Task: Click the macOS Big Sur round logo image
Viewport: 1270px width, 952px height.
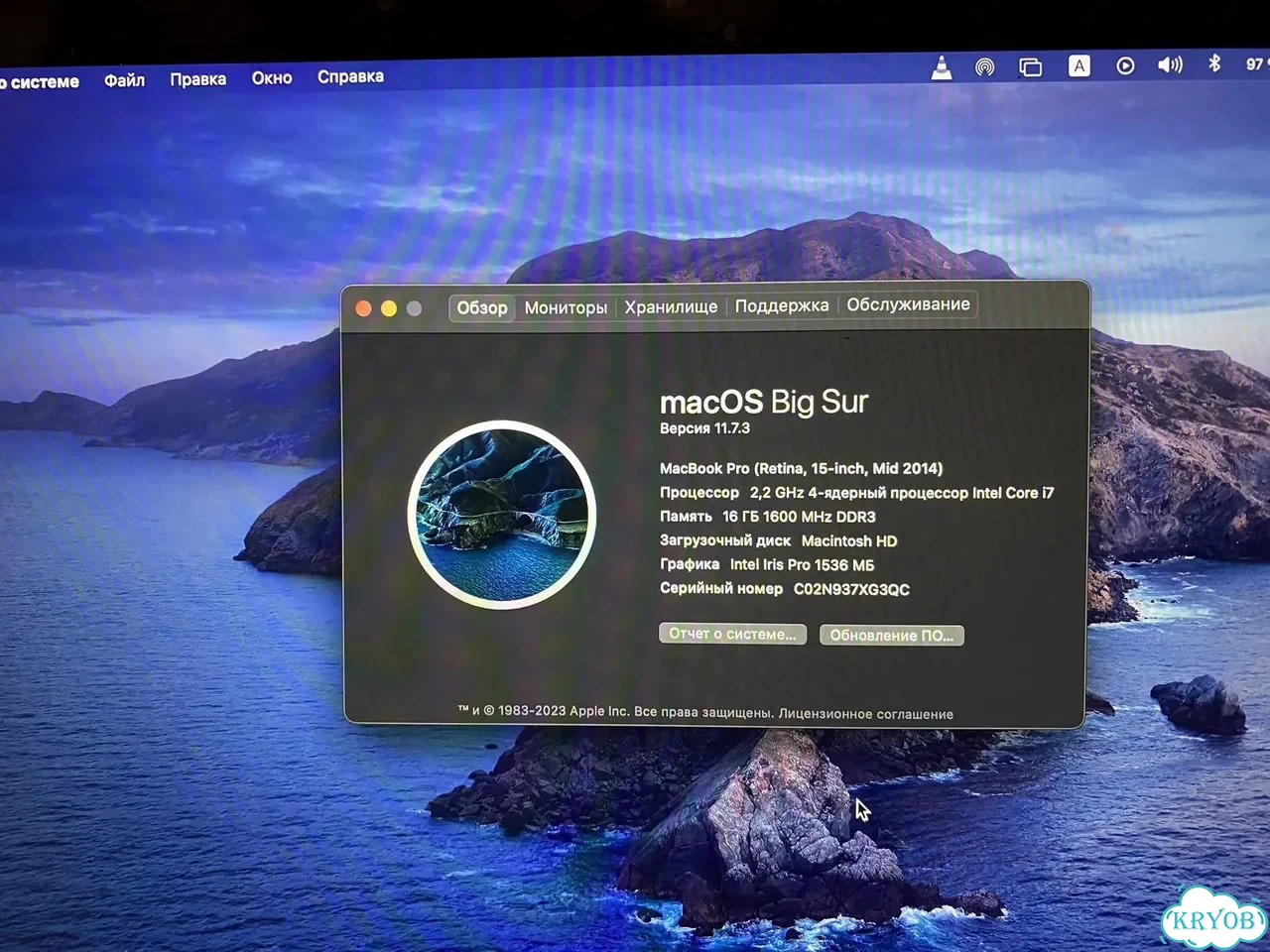Action: coord(501,515)
